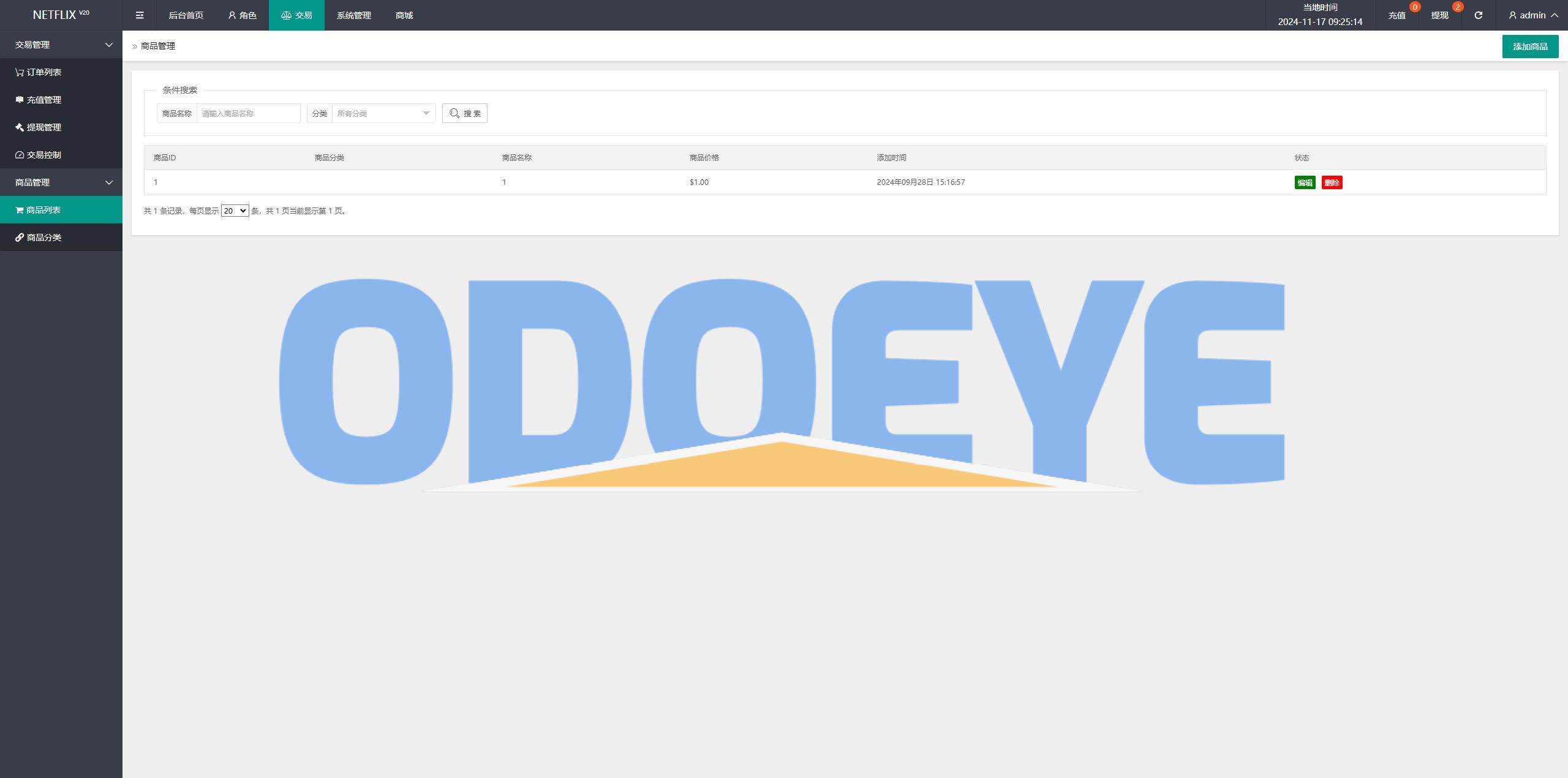
Task: Click the NETFLIX V20 logo
Action: pos(61,15)
